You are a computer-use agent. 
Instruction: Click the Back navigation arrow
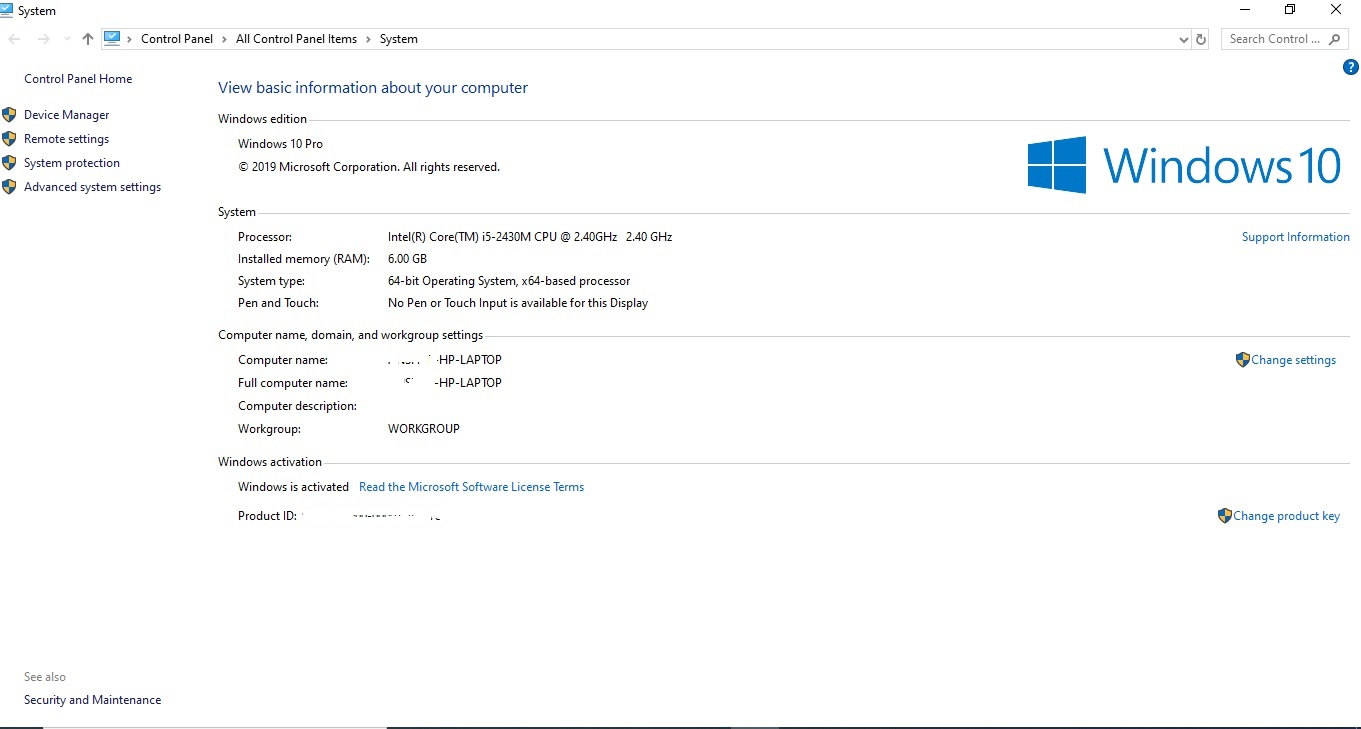coord(14,39)
